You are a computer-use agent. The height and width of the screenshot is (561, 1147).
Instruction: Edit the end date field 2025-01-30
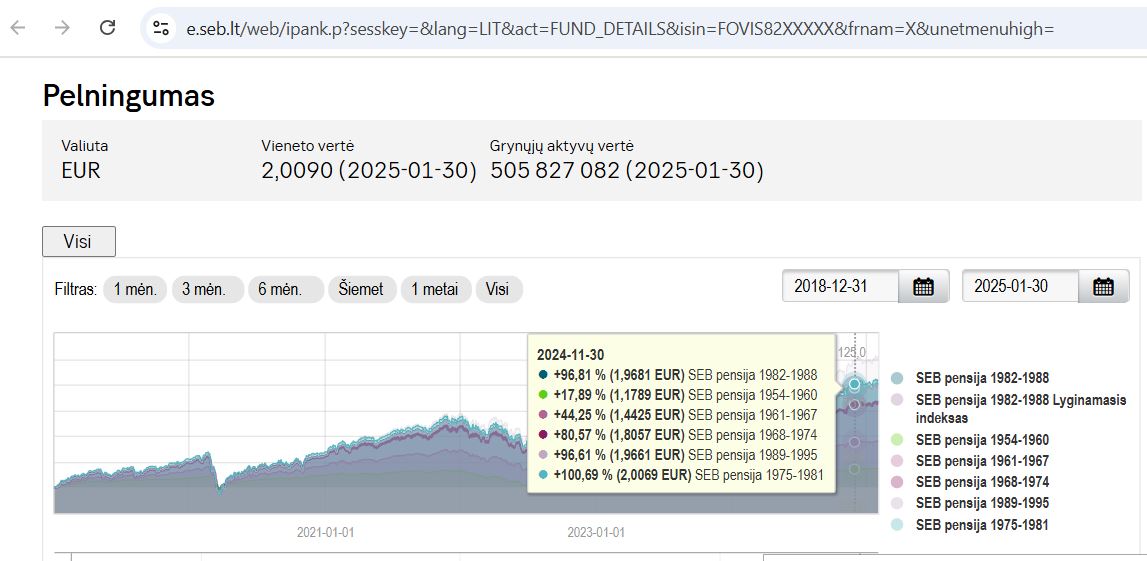1020,286
